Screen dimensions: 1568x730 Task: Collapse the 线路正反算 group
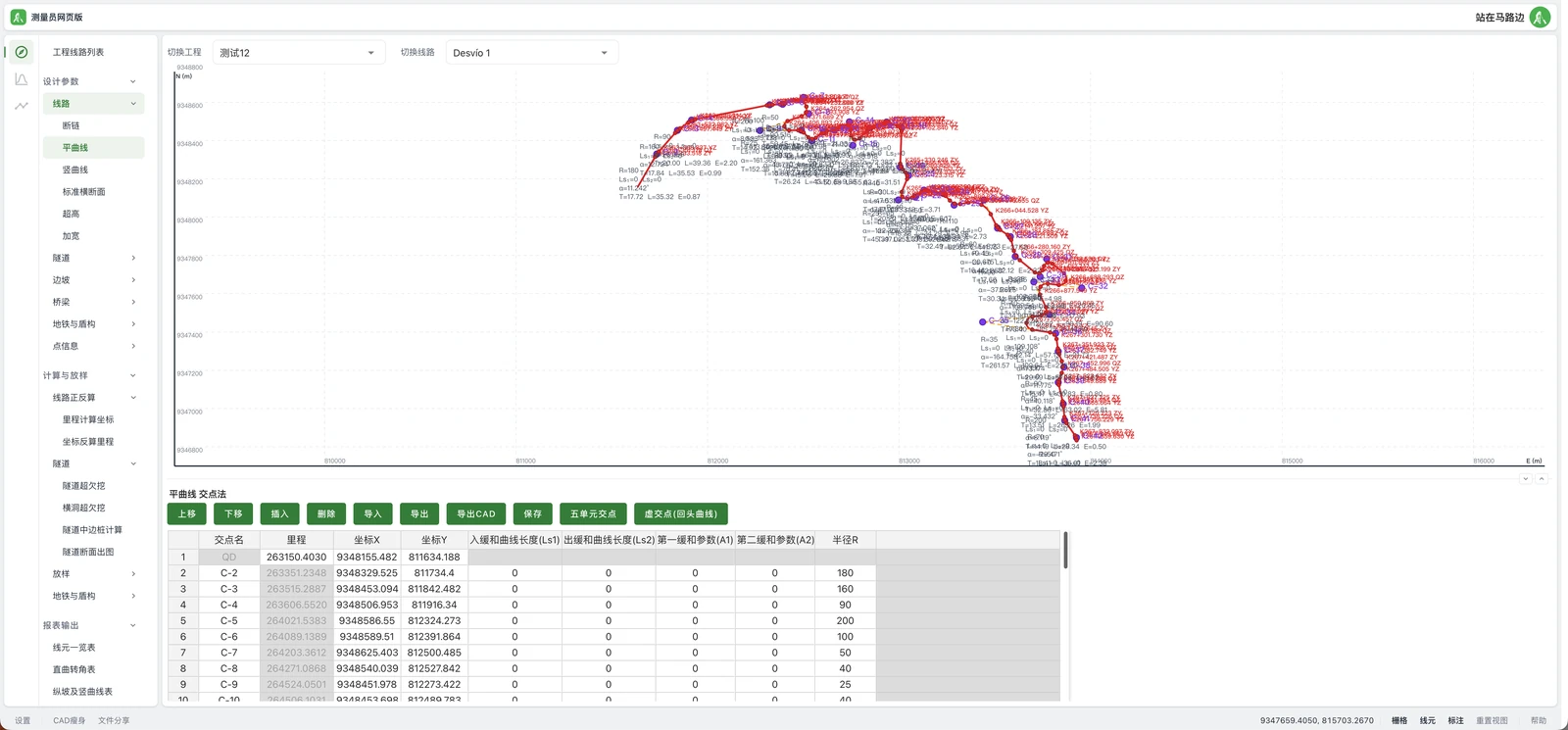(133, 398)
